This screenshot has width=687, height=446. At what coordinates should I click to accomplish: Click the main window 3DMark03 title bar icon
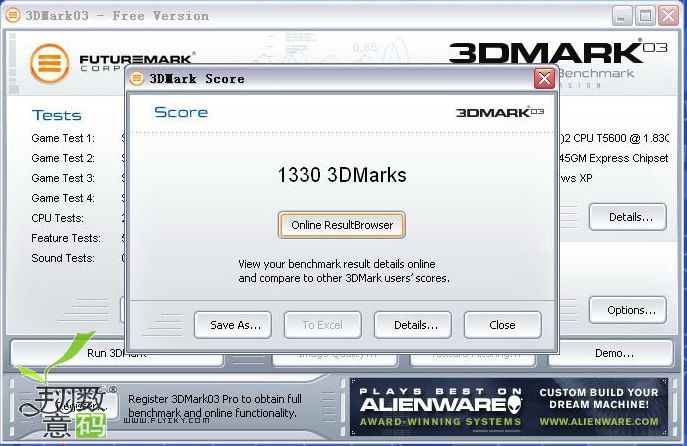tap(13, 15)
